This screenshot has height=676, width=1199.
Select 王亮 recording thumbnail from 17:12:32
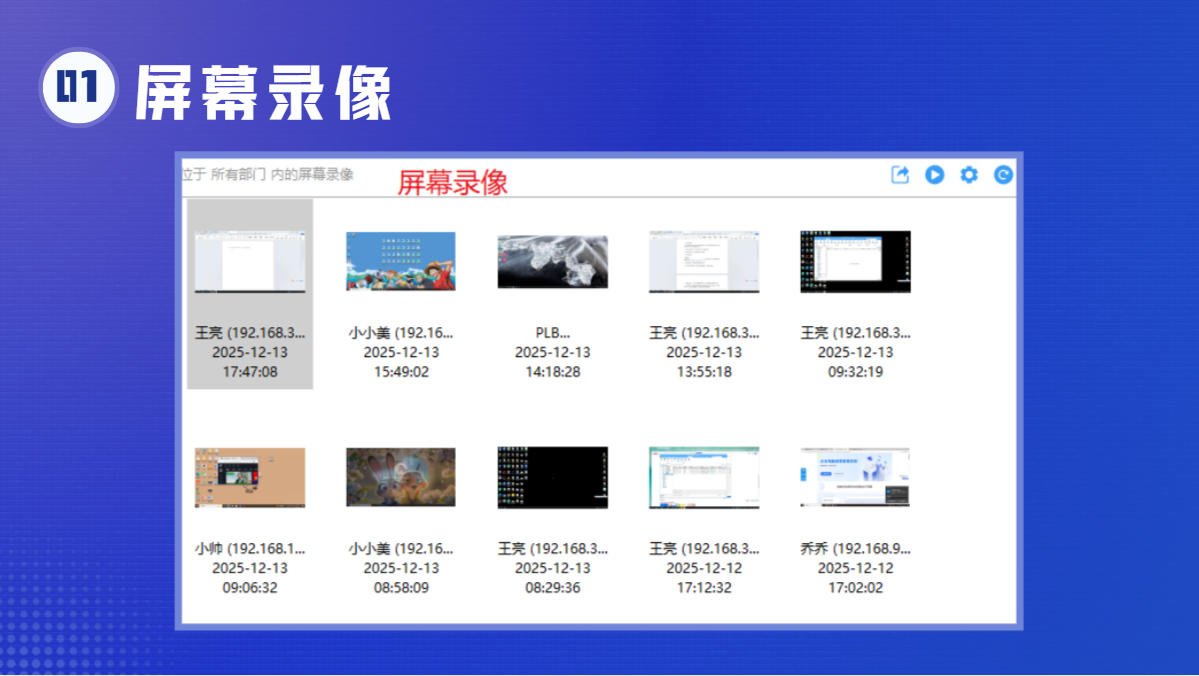point(704,478)
